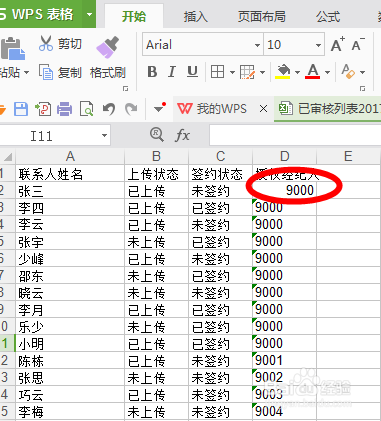Viewport: 381px width, 421px height.
Task: Open fill color dropdown arrow
Action: 297,72
